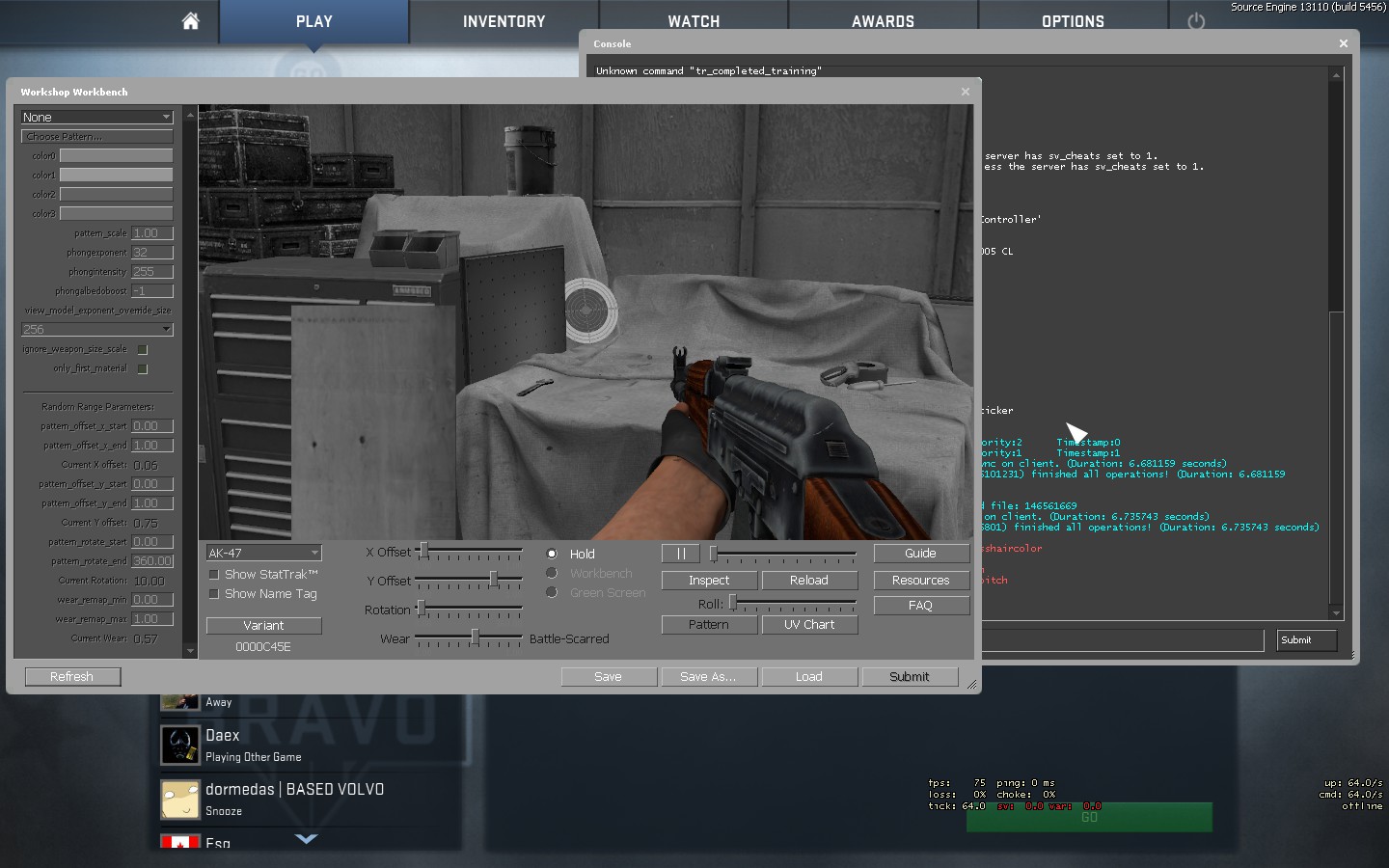Image resolution: width=1389 pixels, height=868 pixels.
Task: Click the Console scroll up arrow
Action: point(1336,74)
